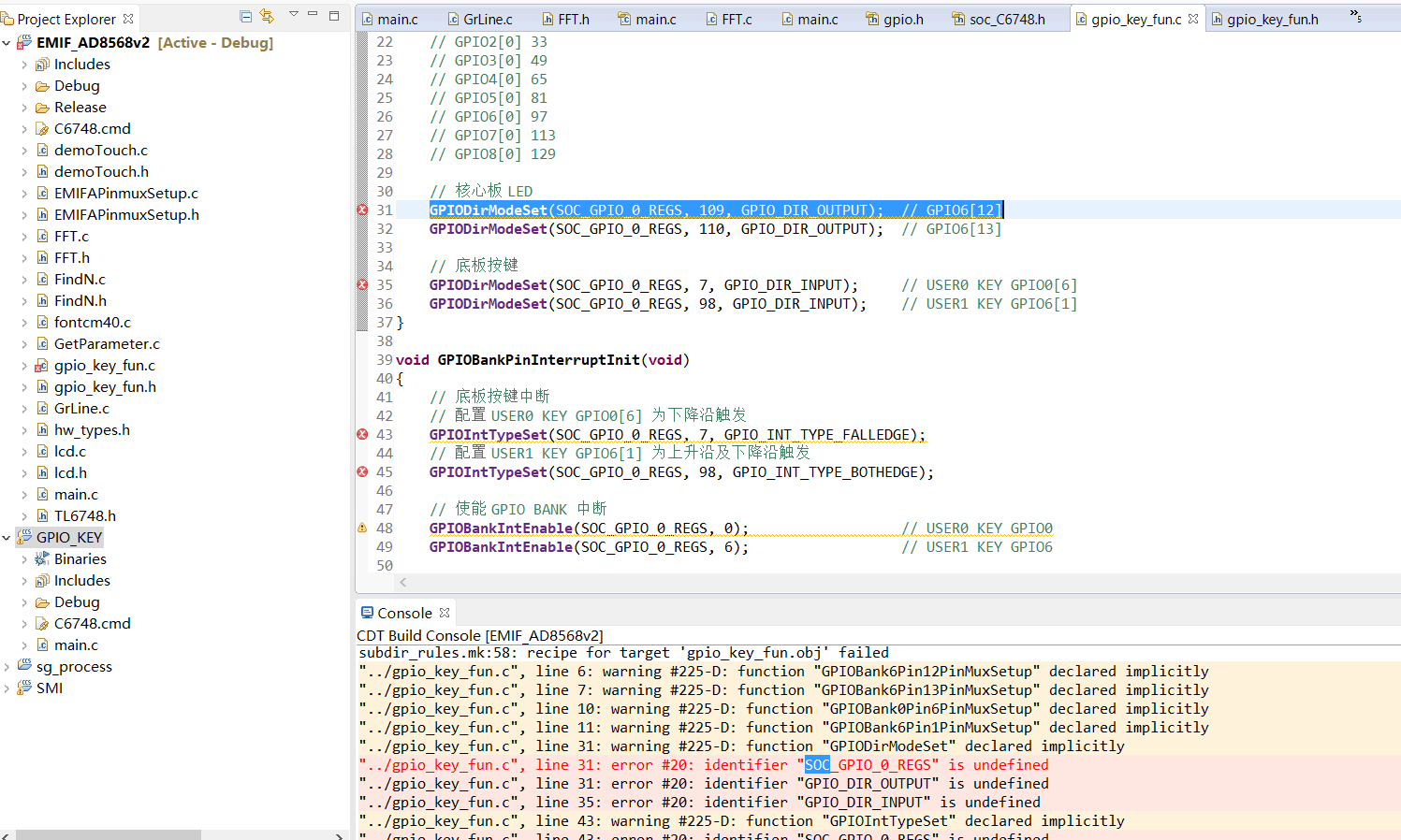1401x840 pixels.
Task: Click Collapse All in Project Explorer
Action: point(245,17)
